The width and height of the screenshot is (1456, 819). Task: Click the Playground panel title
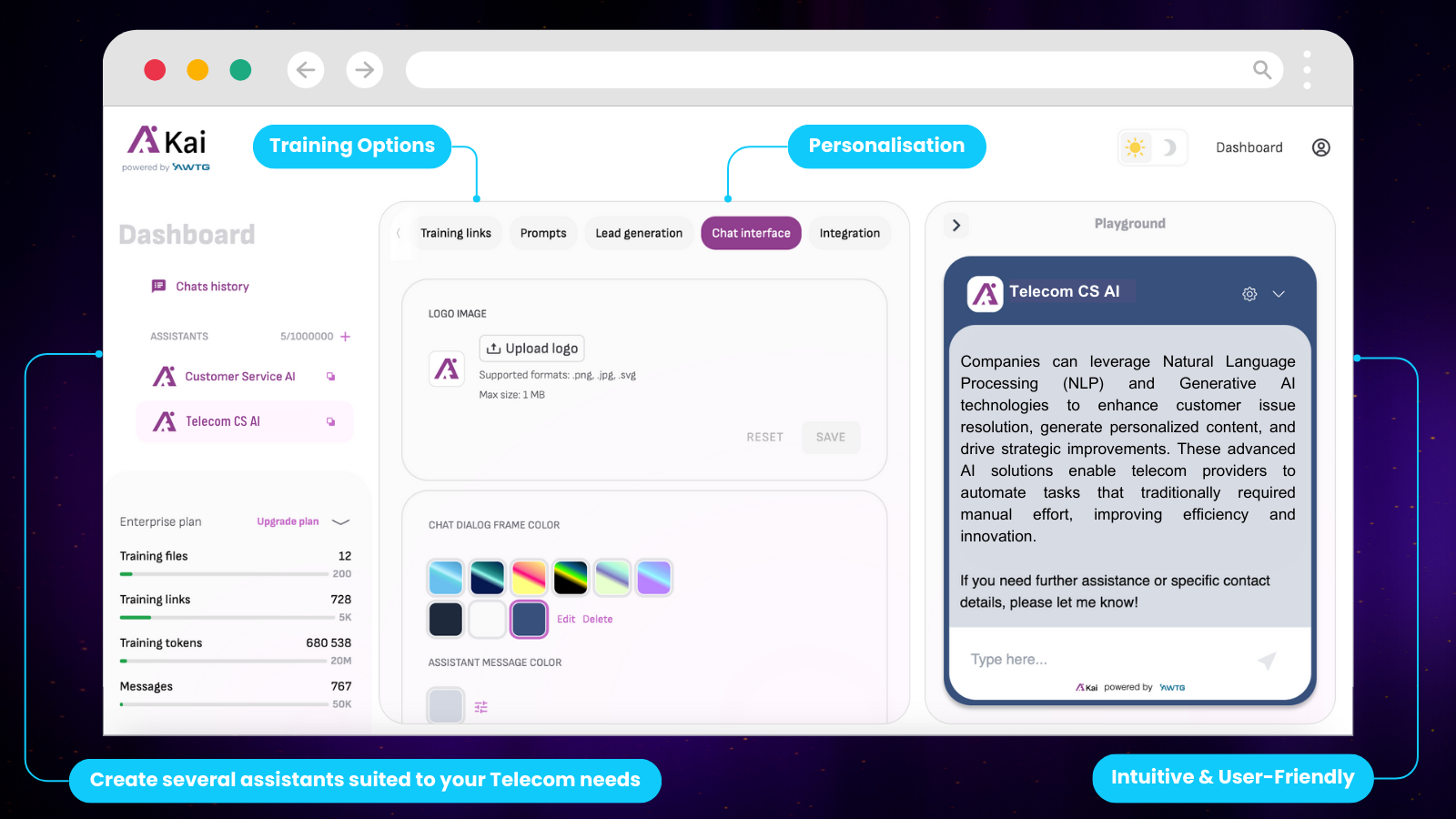(1129, 224)
